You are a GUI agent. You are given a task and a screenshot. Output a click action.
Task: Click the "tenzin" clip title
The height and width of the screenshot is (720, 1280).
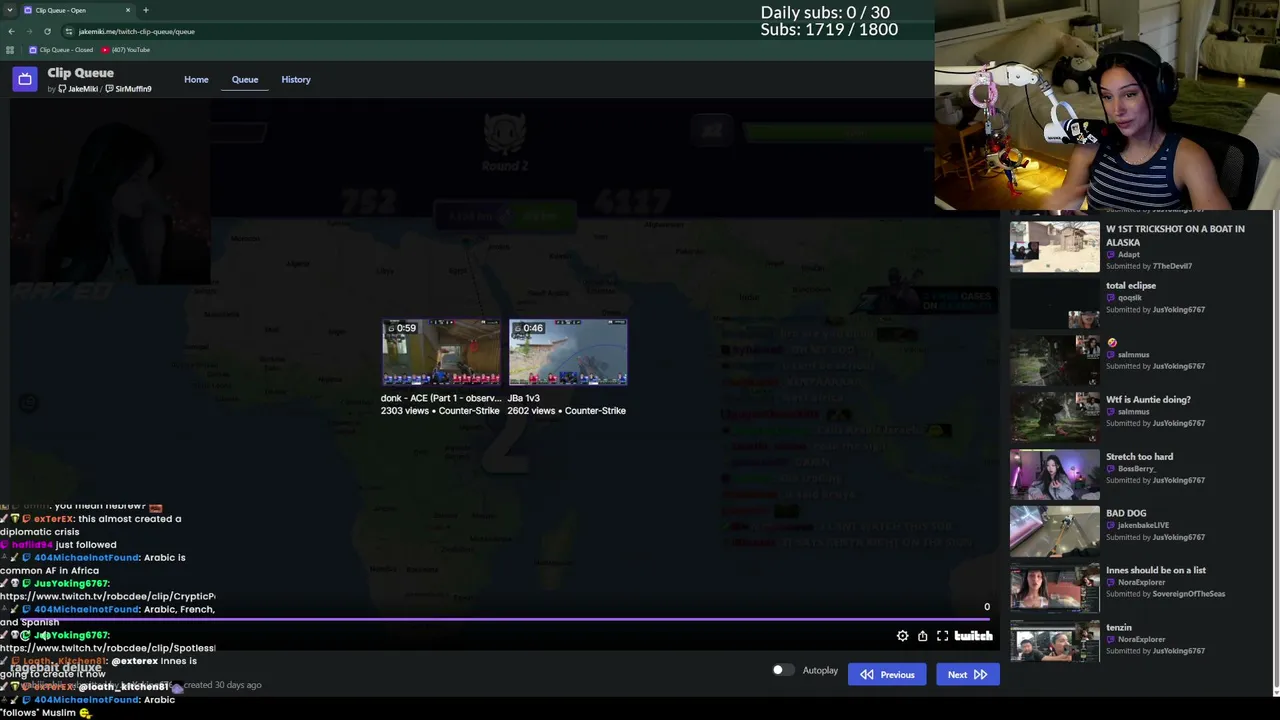[1119, 628]
